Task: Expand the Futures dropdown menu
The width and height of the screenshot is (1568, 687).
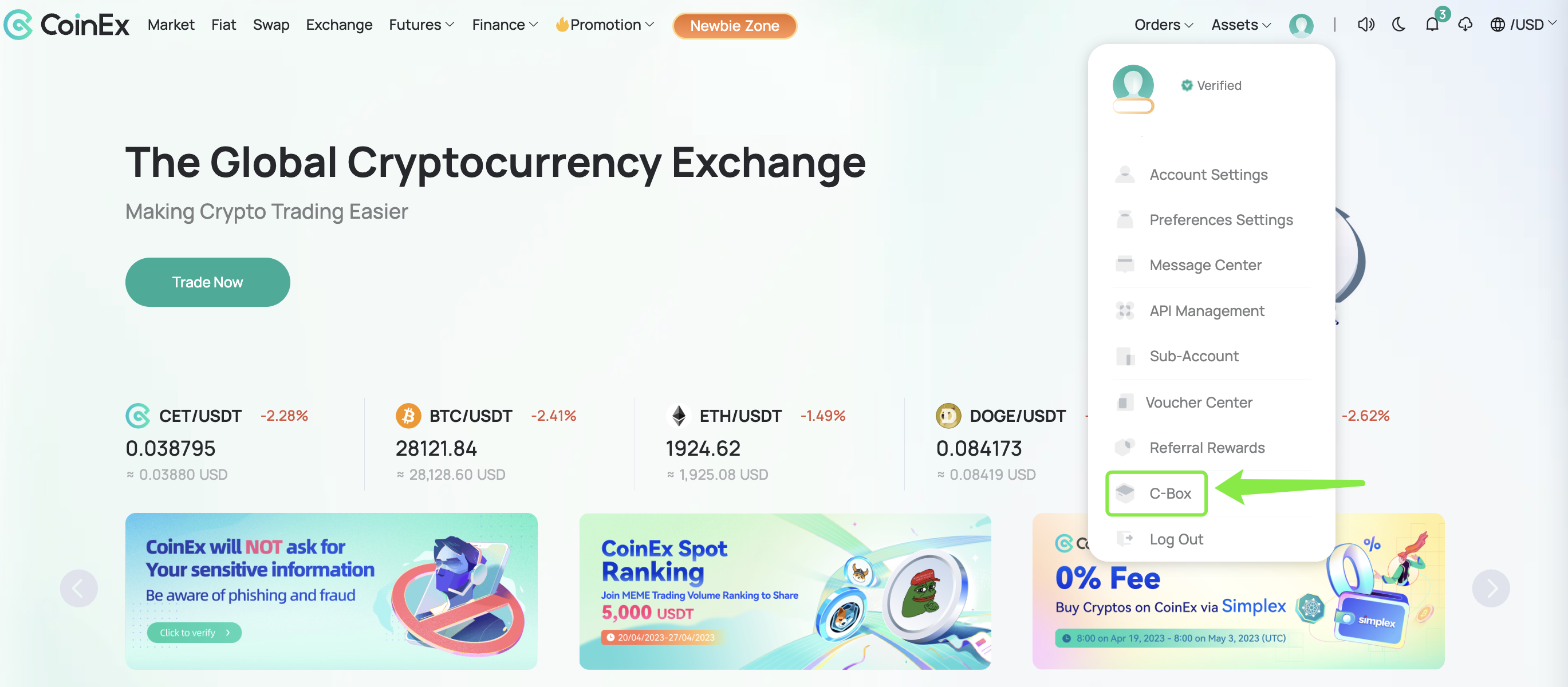Action: [422, 25]
